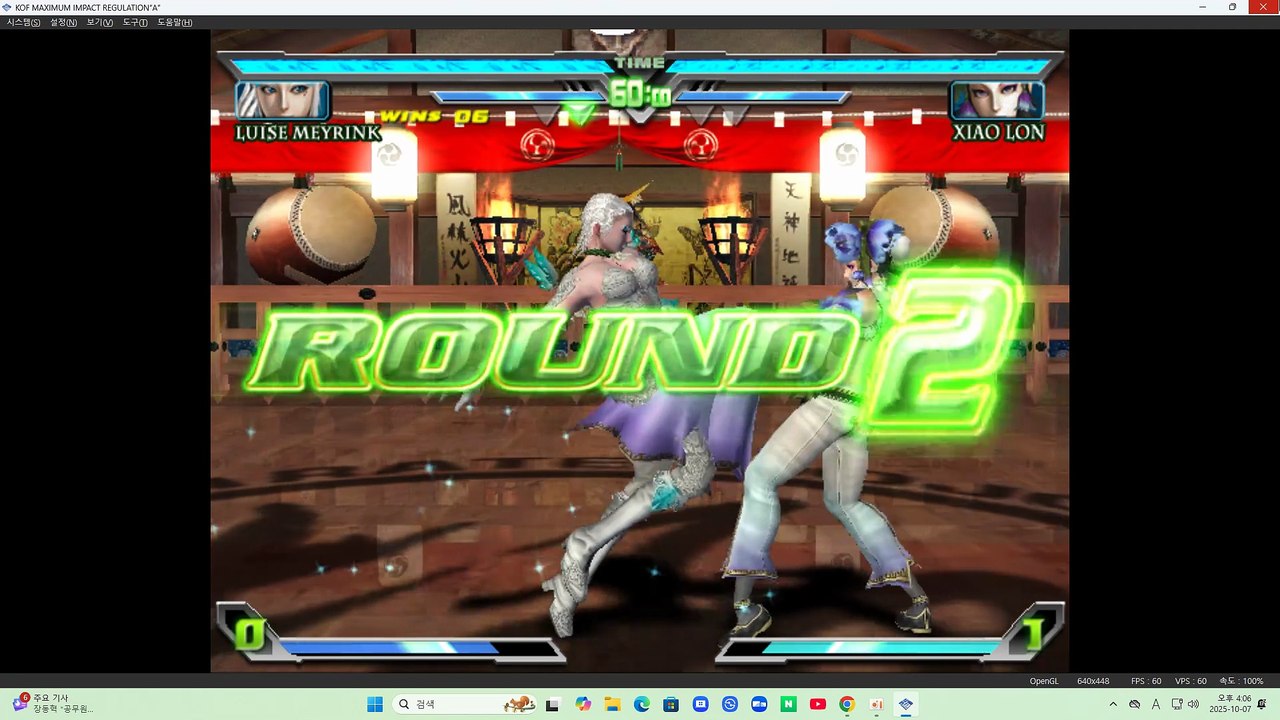Screen dimensions: 1280x720
Task: Click player two's bottom power gauge
Action: click(x=860, y=648)
